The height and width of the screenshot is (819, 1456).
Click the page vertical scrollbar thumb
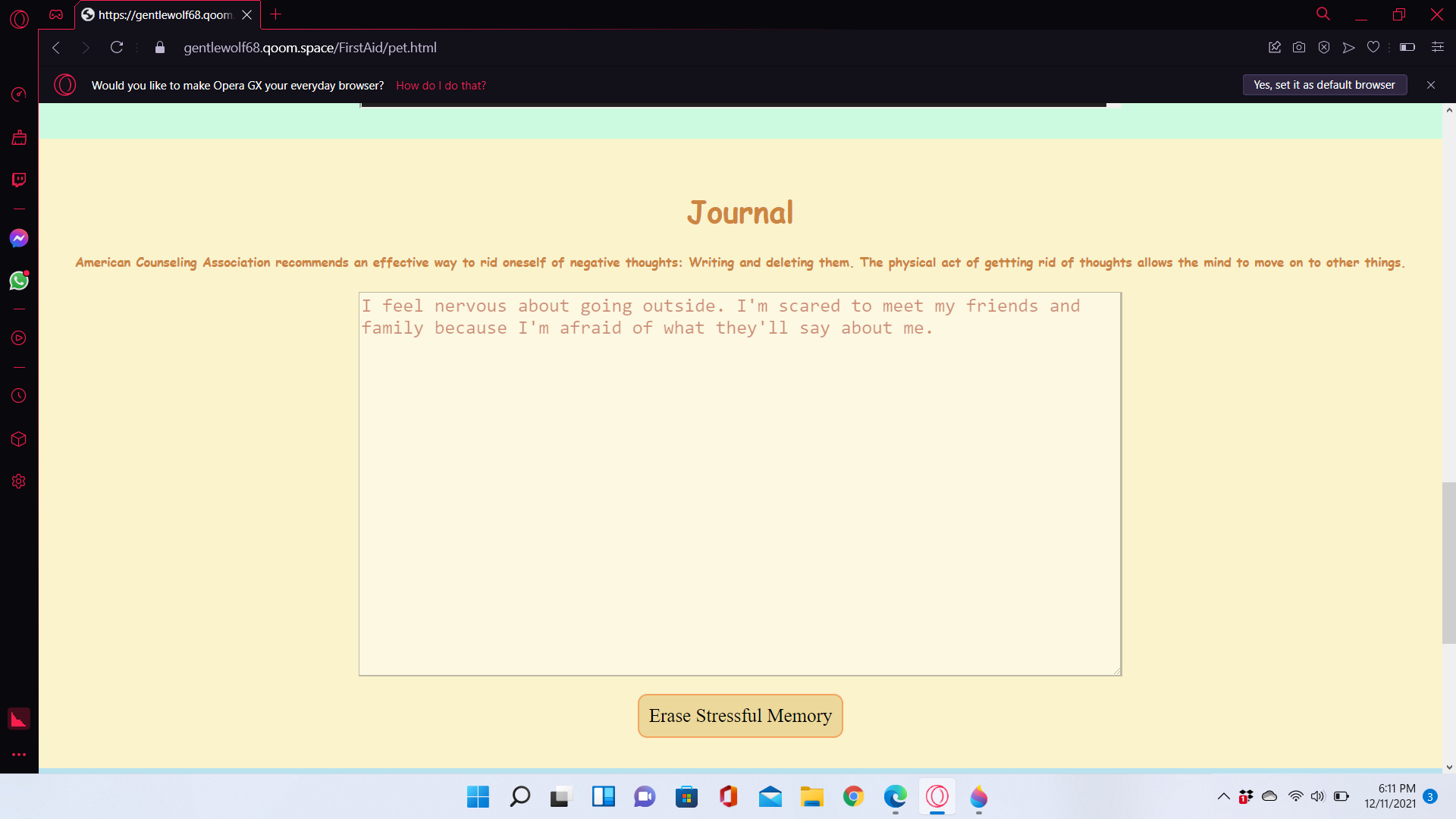point(1448,561)
